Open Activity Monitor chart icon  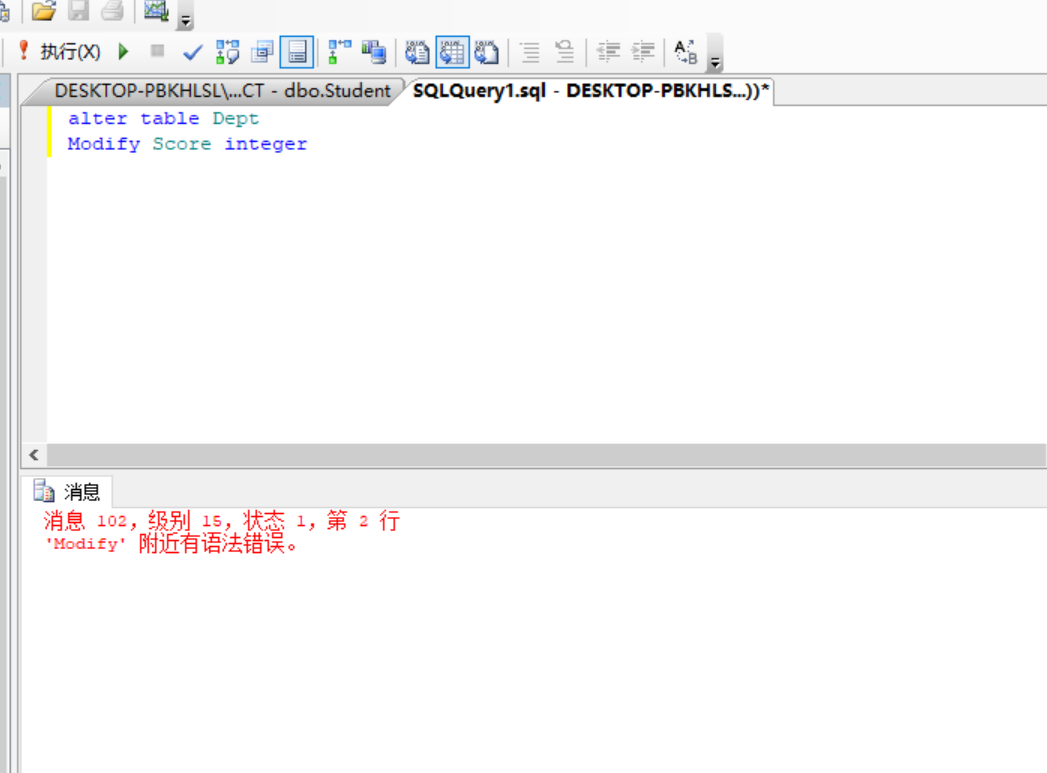tap(155, 13)
